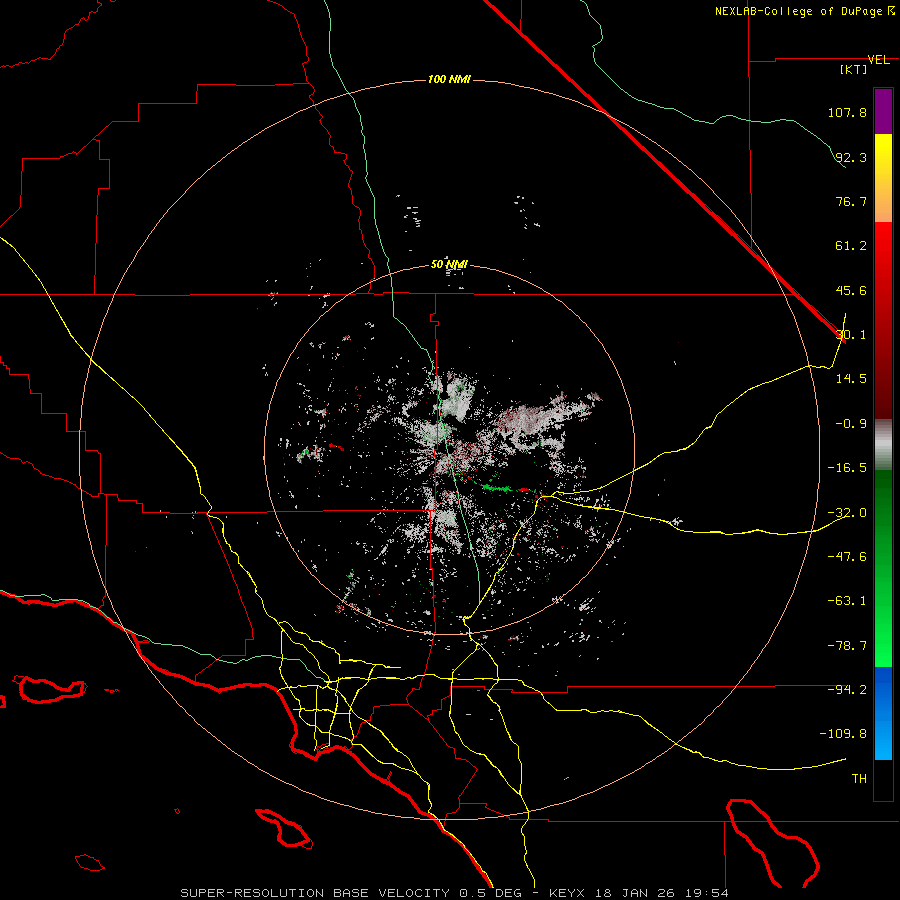The width and height of the screenshot is (900, 900).
Task: Click the -16.5 velocity scale value
Action: tap(847, 467)
